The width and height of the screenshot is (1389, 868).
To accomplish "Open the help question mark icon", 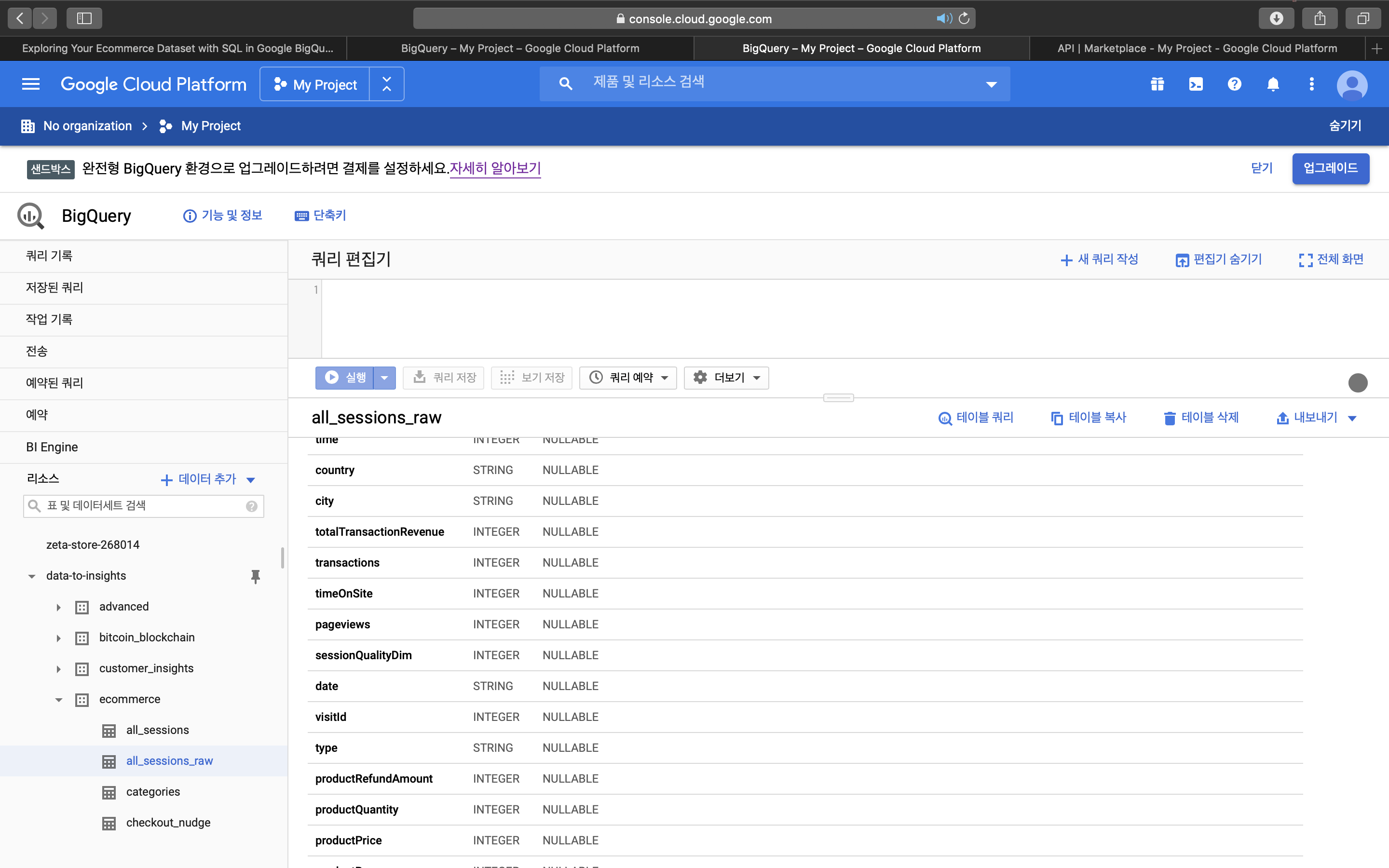I will [1235, 84].
